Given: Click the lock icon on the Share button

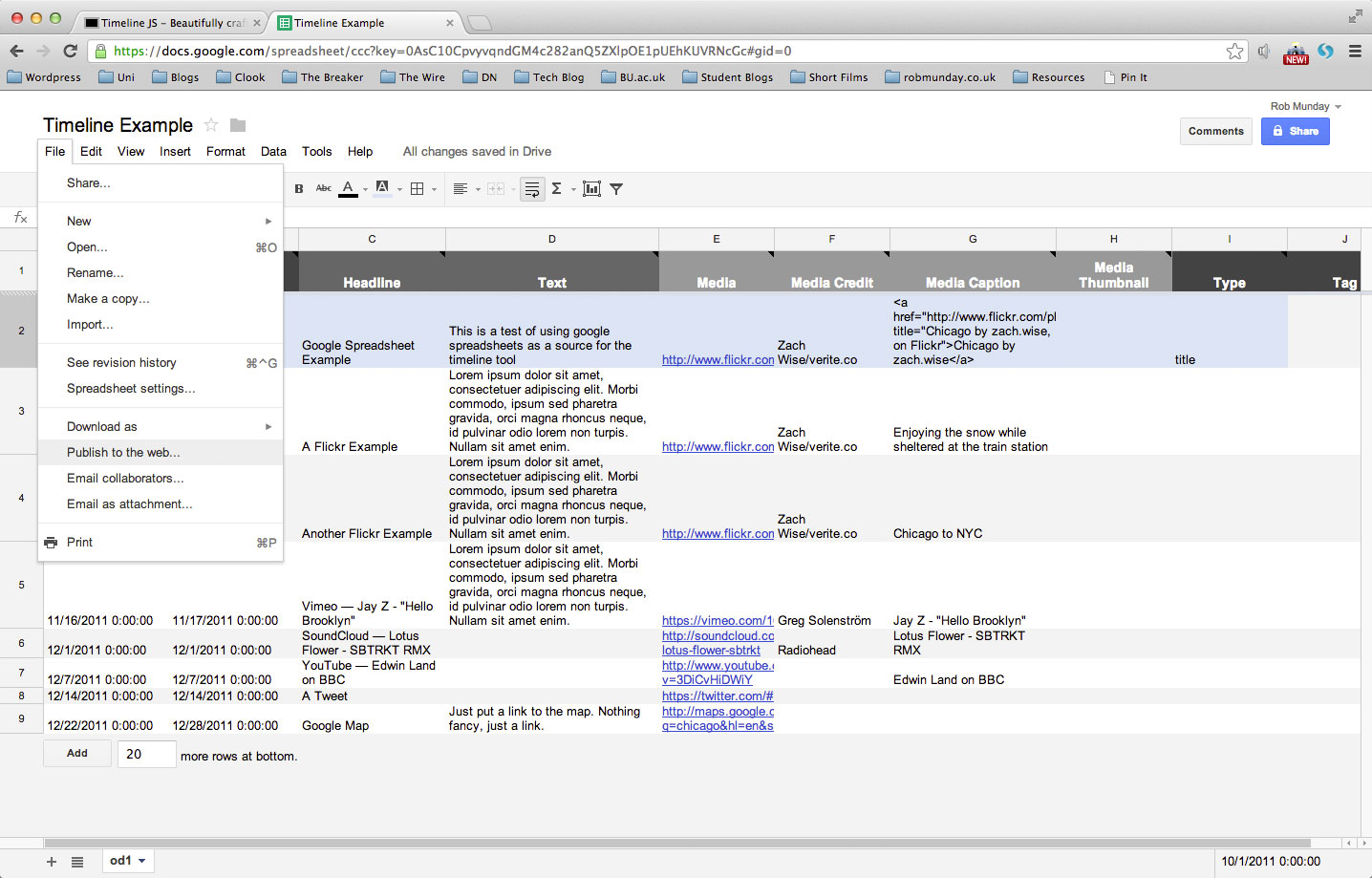Looking at the screenshot, I should (1278, 131).
